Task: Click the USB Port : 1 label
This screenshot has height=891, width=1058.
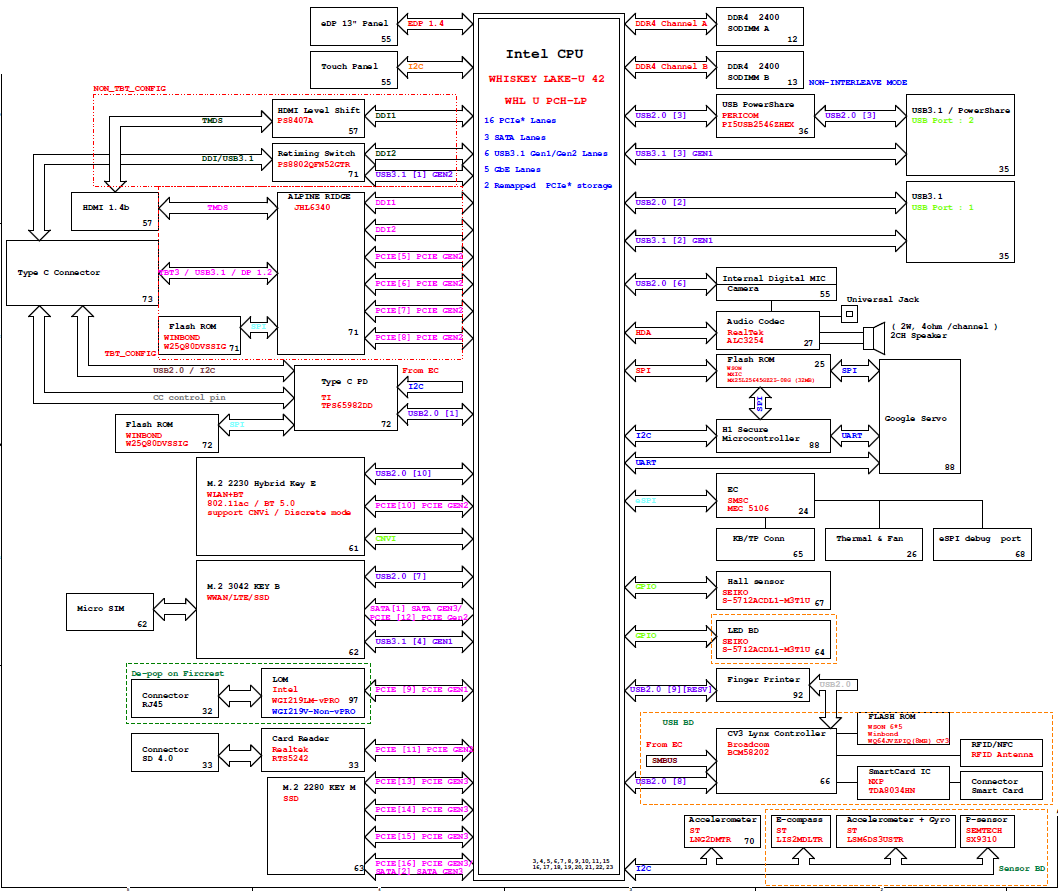Action: 943,208
